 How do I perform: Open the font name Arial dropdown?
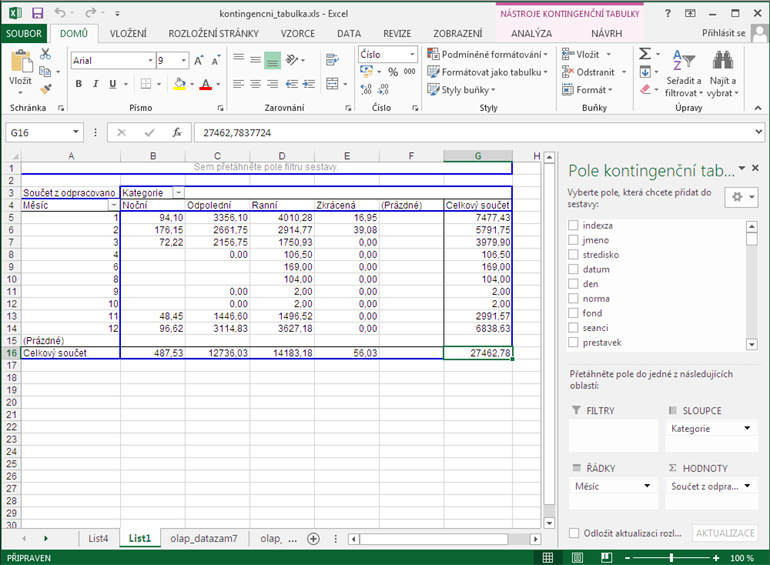pyautogui.click(x=150, y=60)
